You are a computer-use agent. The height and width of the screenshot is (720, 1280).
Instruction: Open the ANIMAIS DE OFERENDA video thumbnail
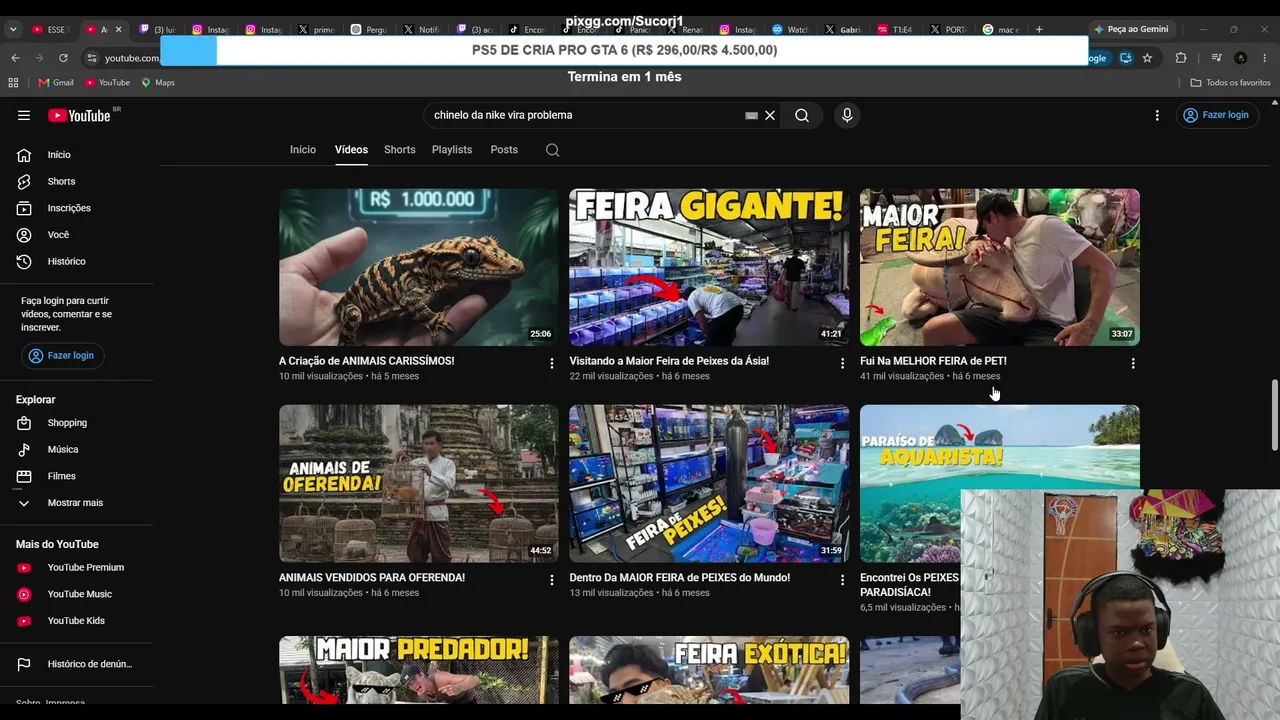(419, 484)
